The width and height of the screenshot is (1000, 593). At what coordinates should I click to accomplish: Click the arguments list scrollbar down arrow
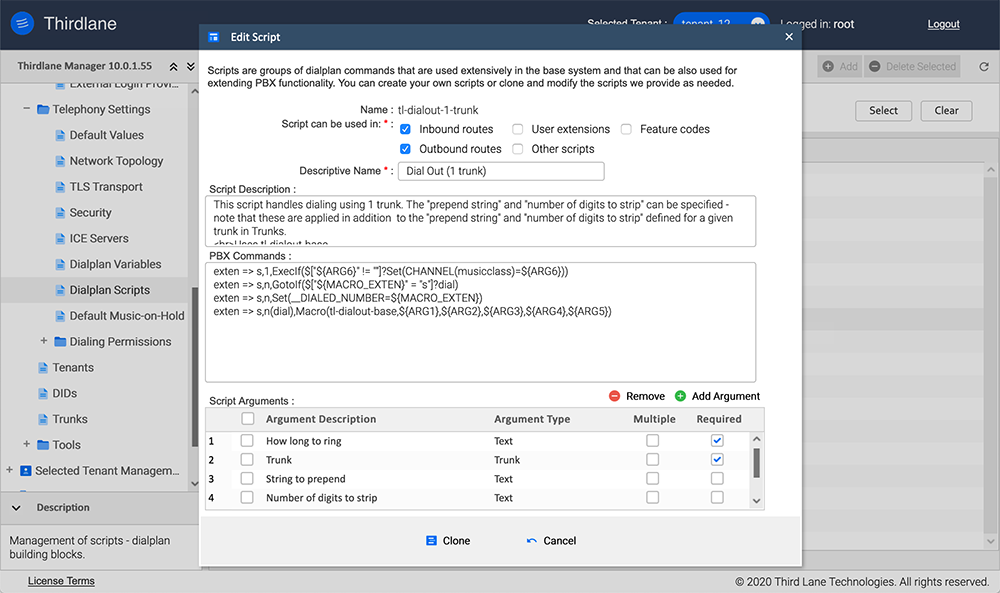(x=756, y=501)
